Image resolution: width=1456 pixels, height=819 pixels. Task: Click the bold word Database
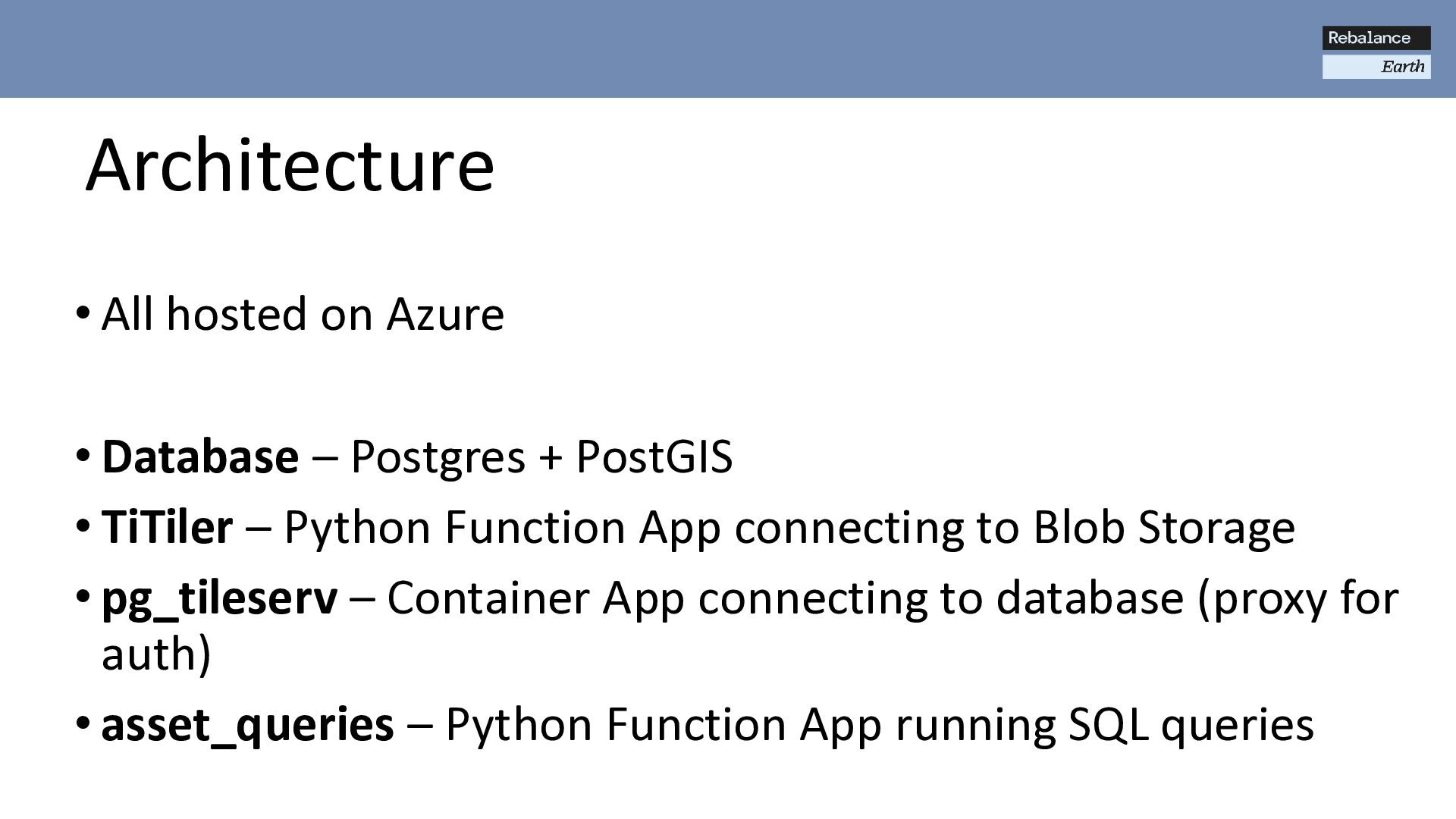click(x=200, y=457)
